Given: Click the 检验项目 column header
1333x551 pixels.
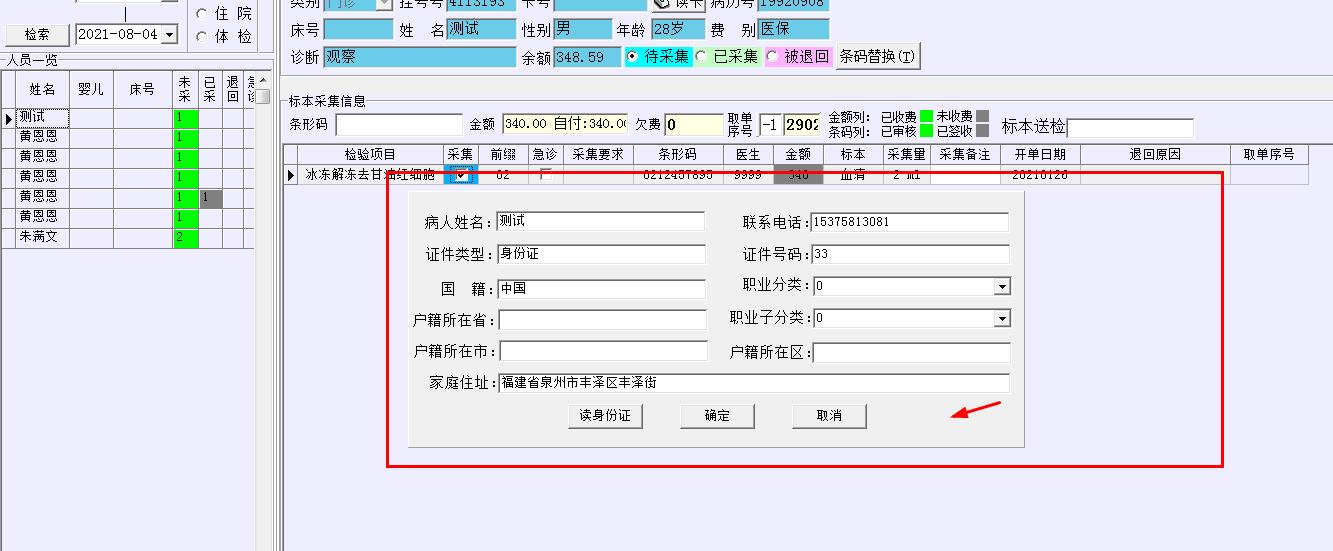Looking at the screenshot, I should [370, 154].
